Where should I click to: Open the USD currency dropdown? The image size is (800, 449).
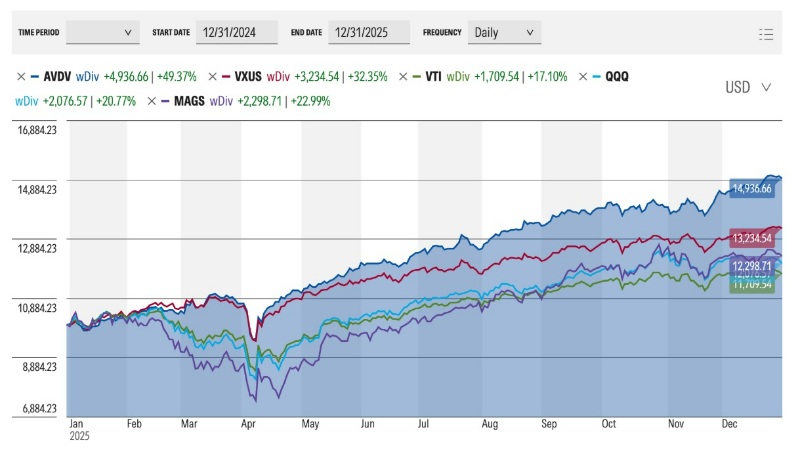coord(747,87)
